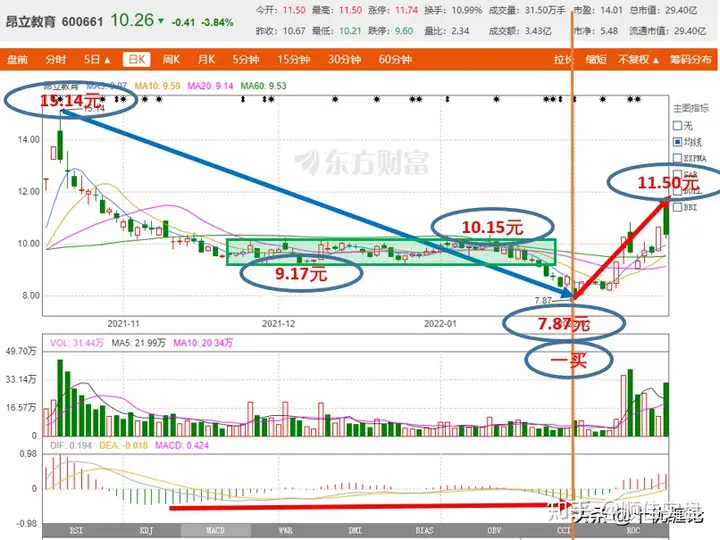Click the MACD: 0.424 value label
Image resolution: width=720 pixels, height=540 pixels.
(x=182, y=445)
